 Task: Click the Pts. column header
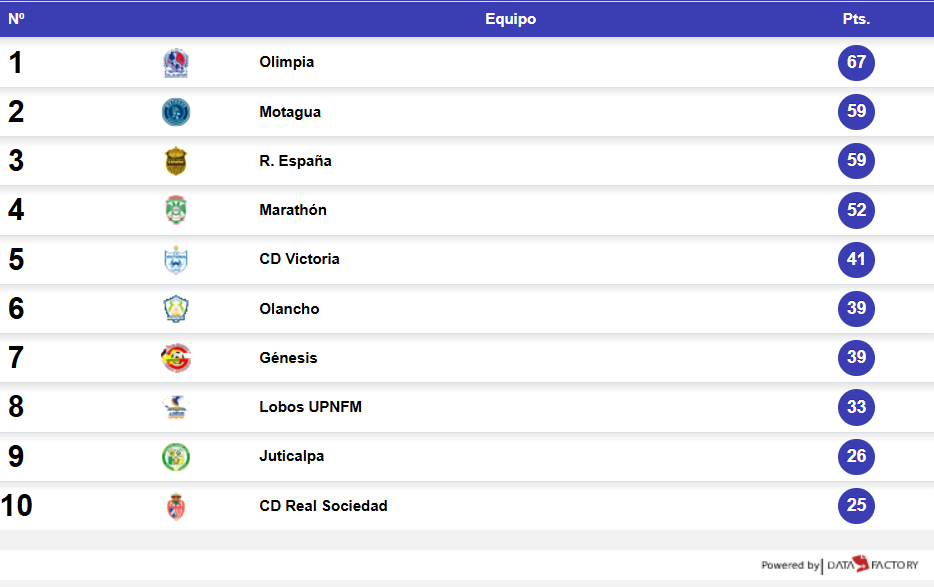click(856, 19)
